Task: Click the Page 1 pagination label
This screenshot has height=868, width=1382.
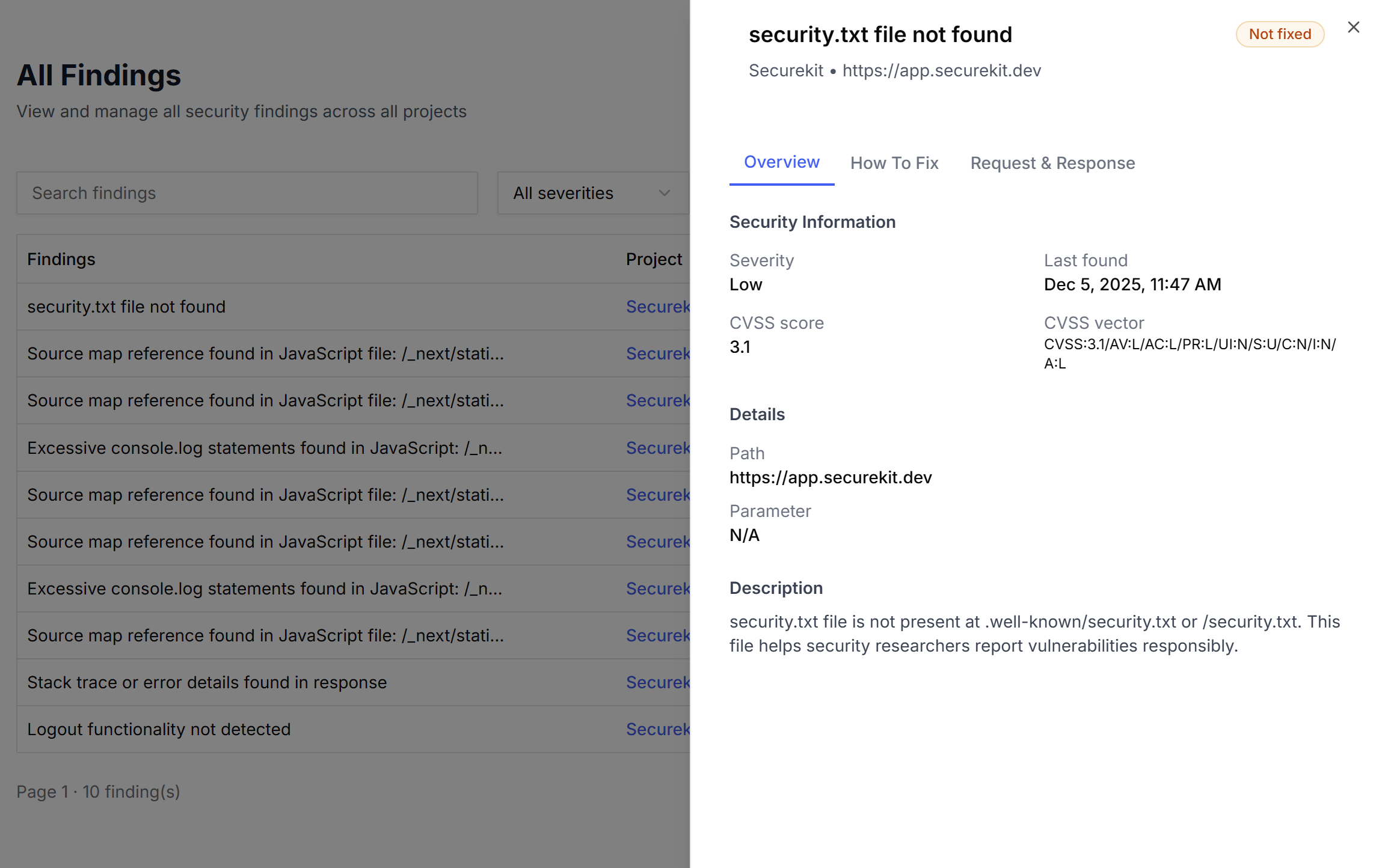Action: tap(98, 792)
